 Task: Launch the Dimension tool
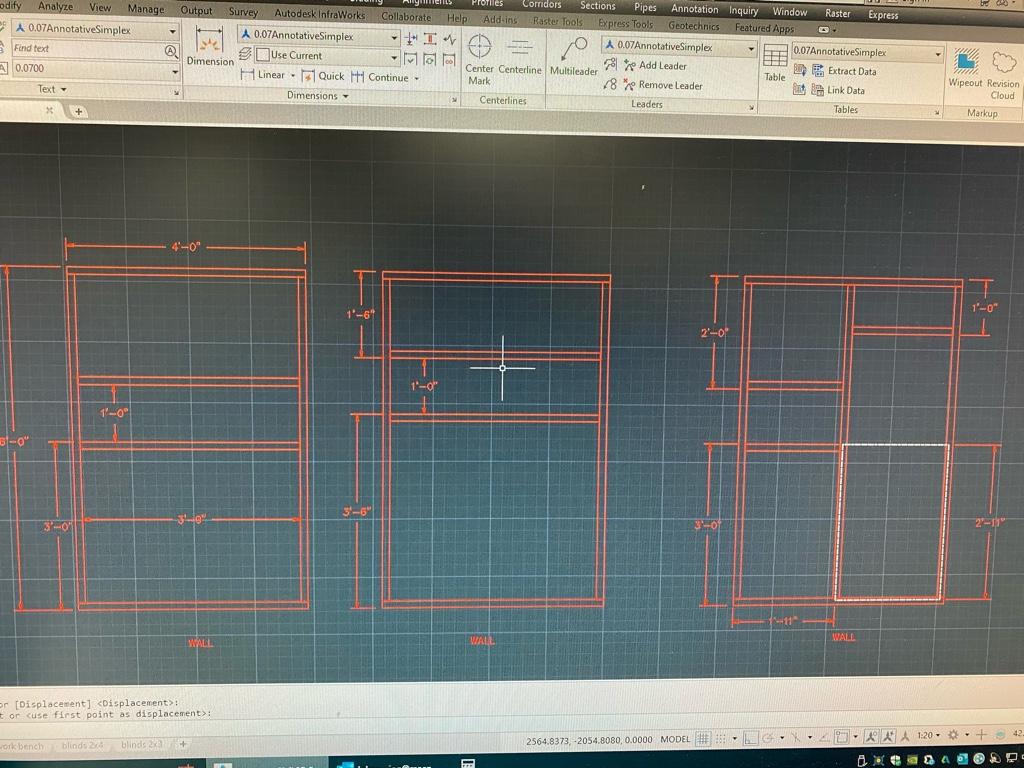pyautogui.click(x=210, y=47)
